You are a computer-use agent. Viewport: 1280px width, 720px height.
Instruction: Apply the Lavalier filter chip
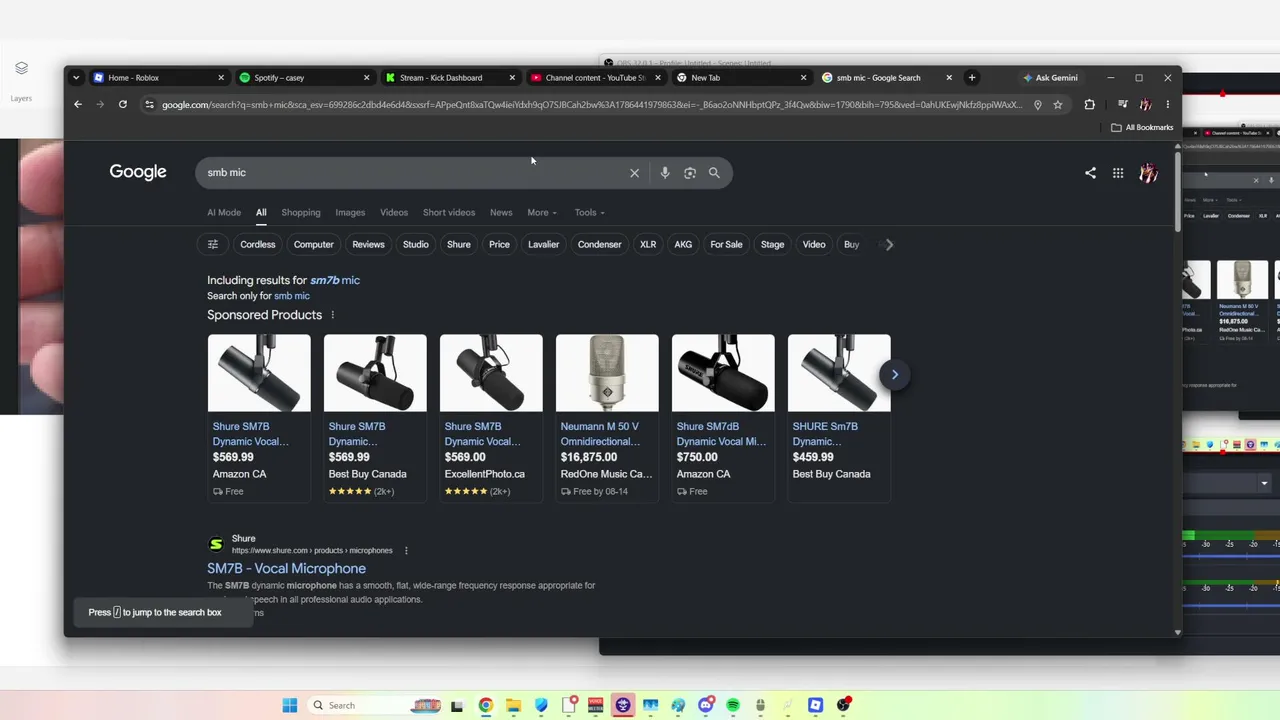point(544,244)
